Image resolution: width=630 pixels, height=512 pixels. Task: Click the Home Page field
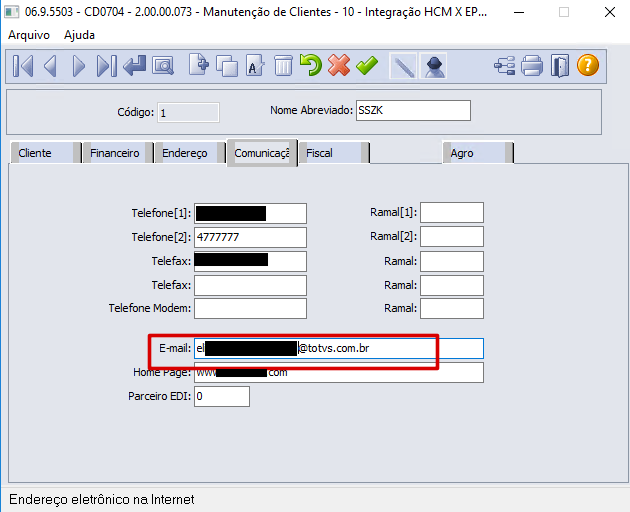coord(339,373)
